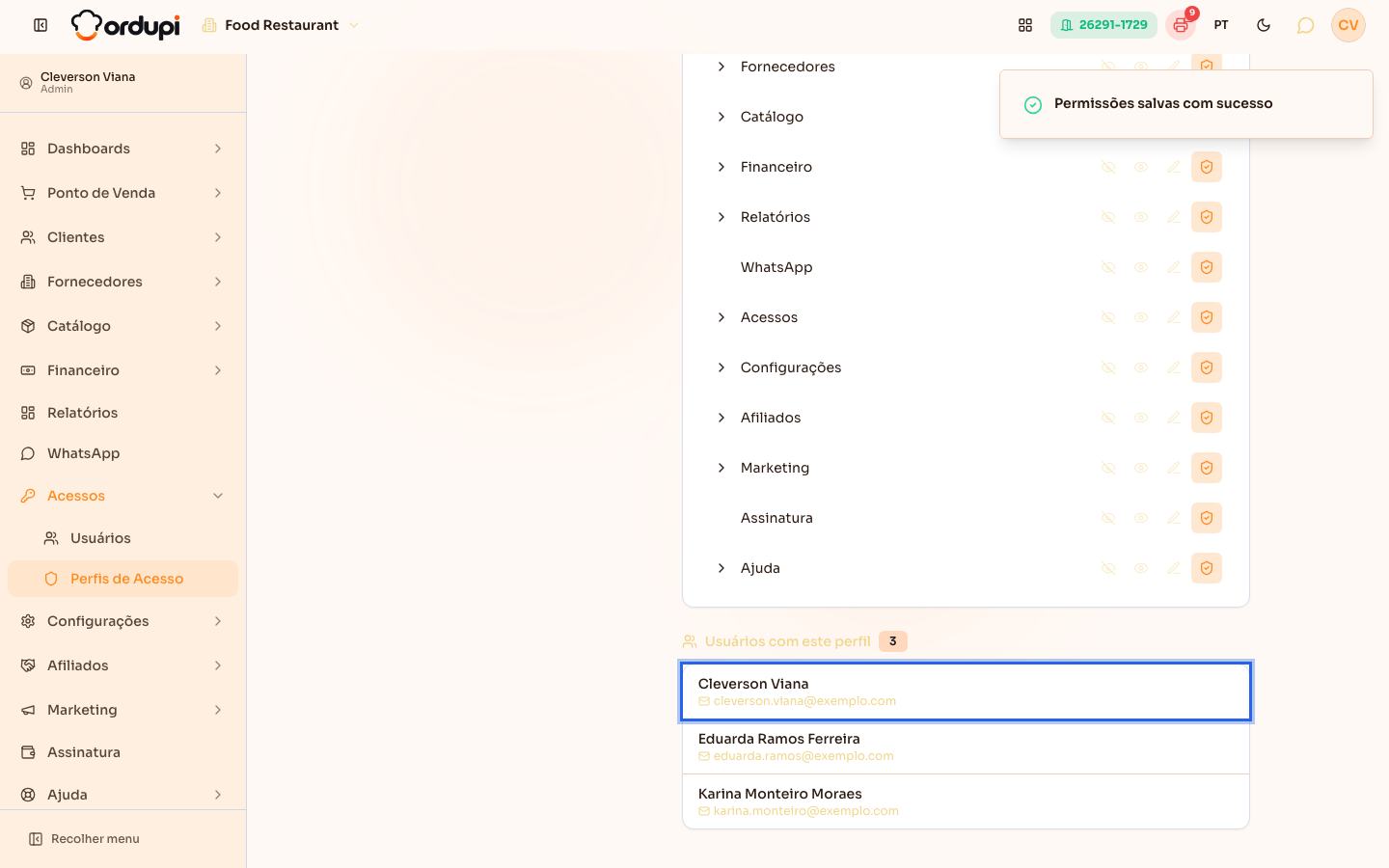Set Relatórios to view-only eye permission
Screen dimensions: 1389x868
(x=1141, y=217)
